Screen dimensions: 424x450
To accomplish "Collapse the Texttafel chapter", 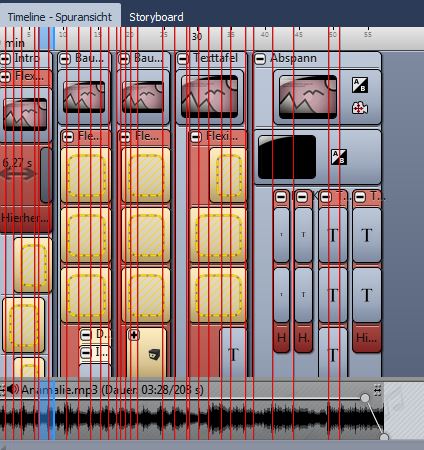I will pos(183,59).
